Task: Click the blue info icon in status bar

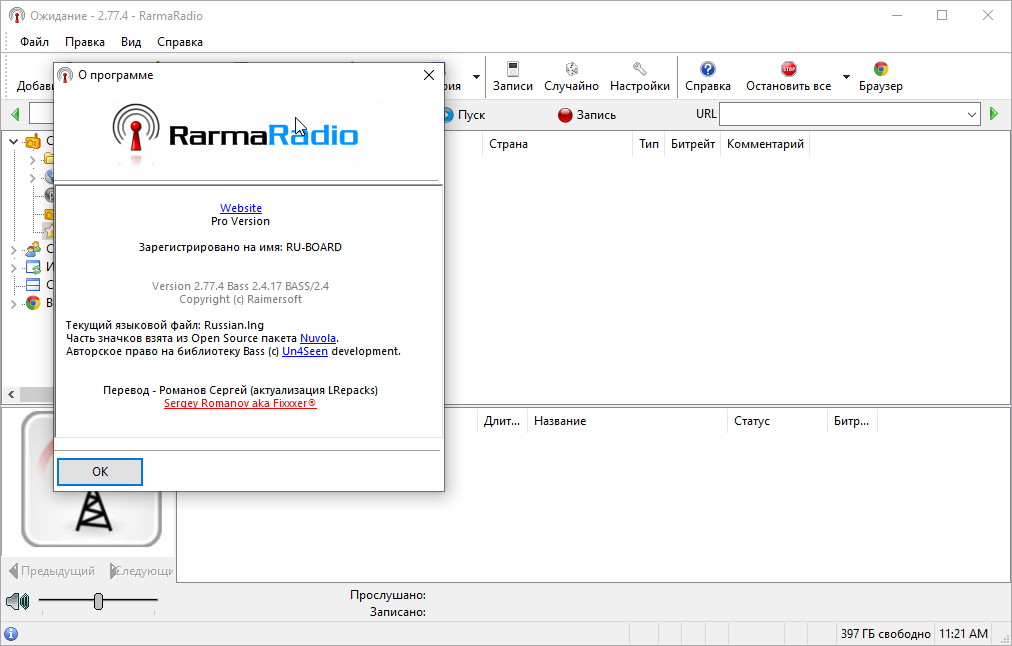Action: (11, 634)
